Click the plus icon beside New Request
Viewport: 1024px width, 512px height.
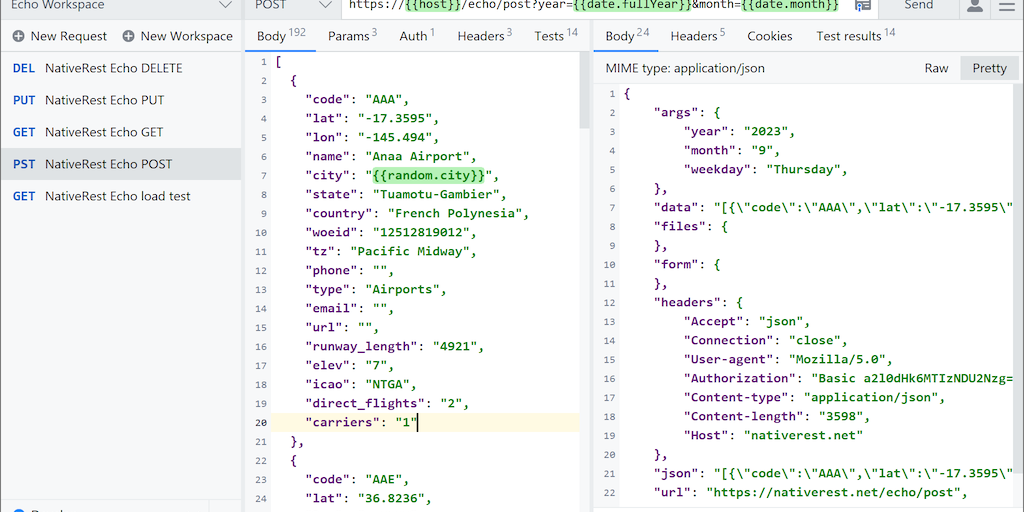tap(19, 36)
